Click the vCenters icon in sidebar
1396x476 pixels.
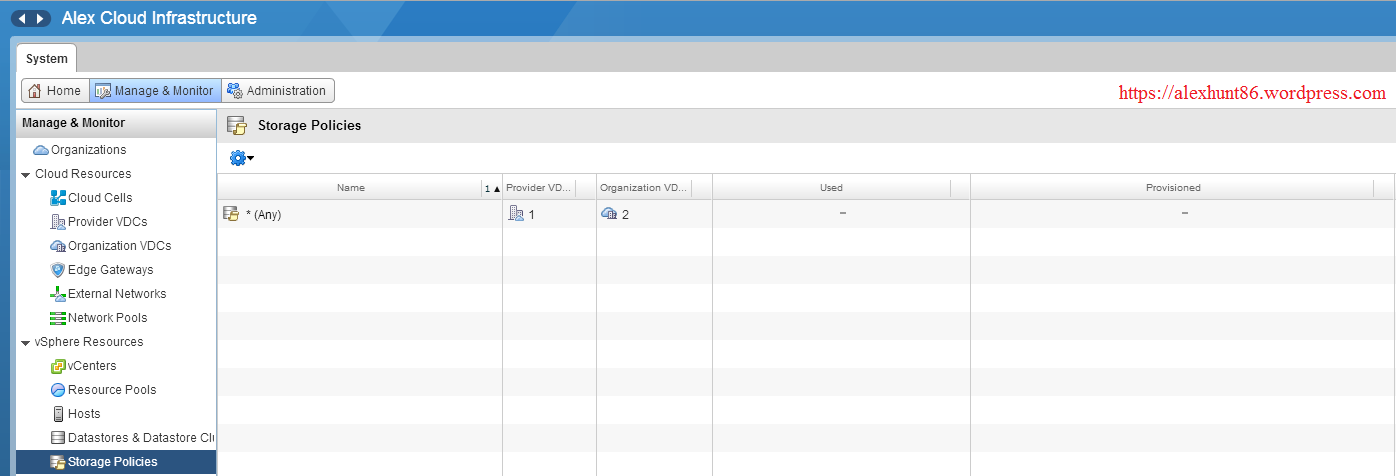click(58, 366)
